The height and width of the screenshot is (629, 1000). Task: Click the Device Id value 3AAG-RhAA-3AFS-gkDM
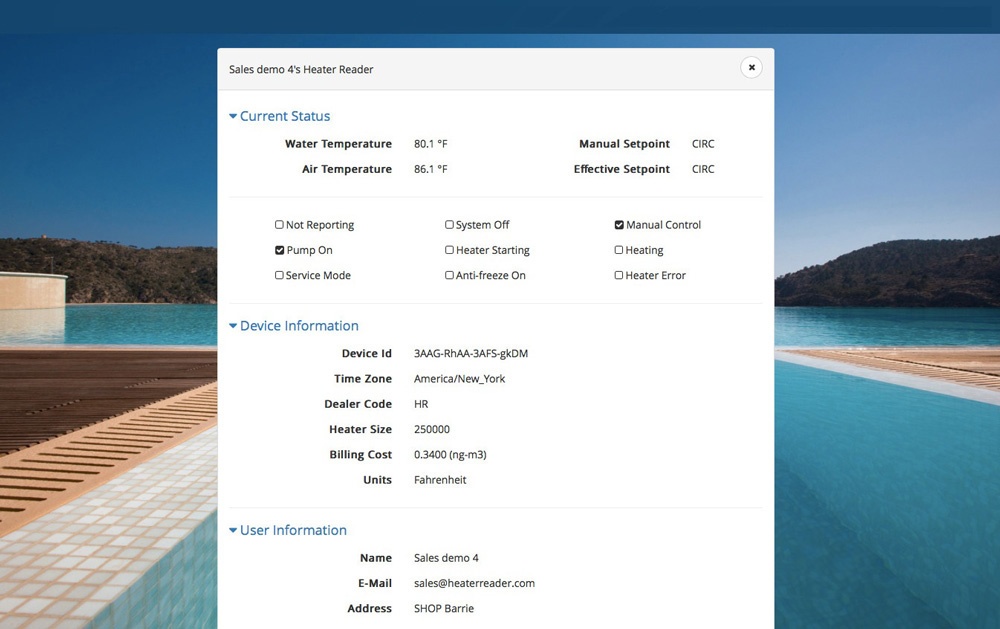pyautogui.click(x=471, y=353)
